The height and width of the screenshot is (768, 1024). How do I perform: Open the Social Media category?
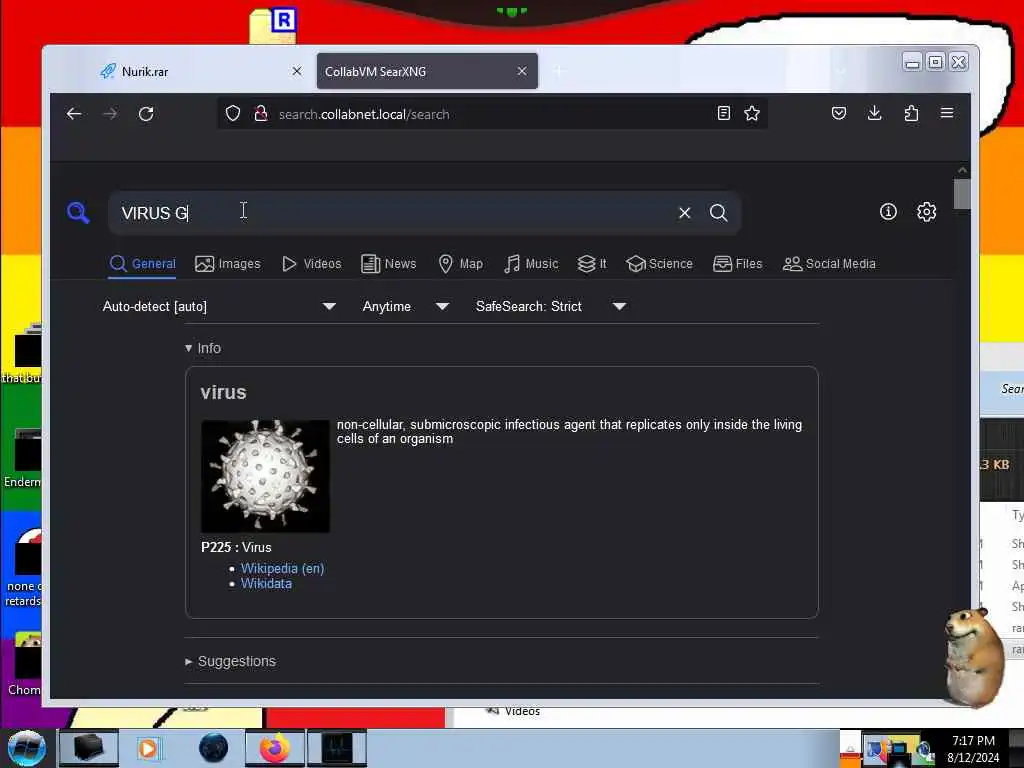pyautogui.click(x=829, y=264)
